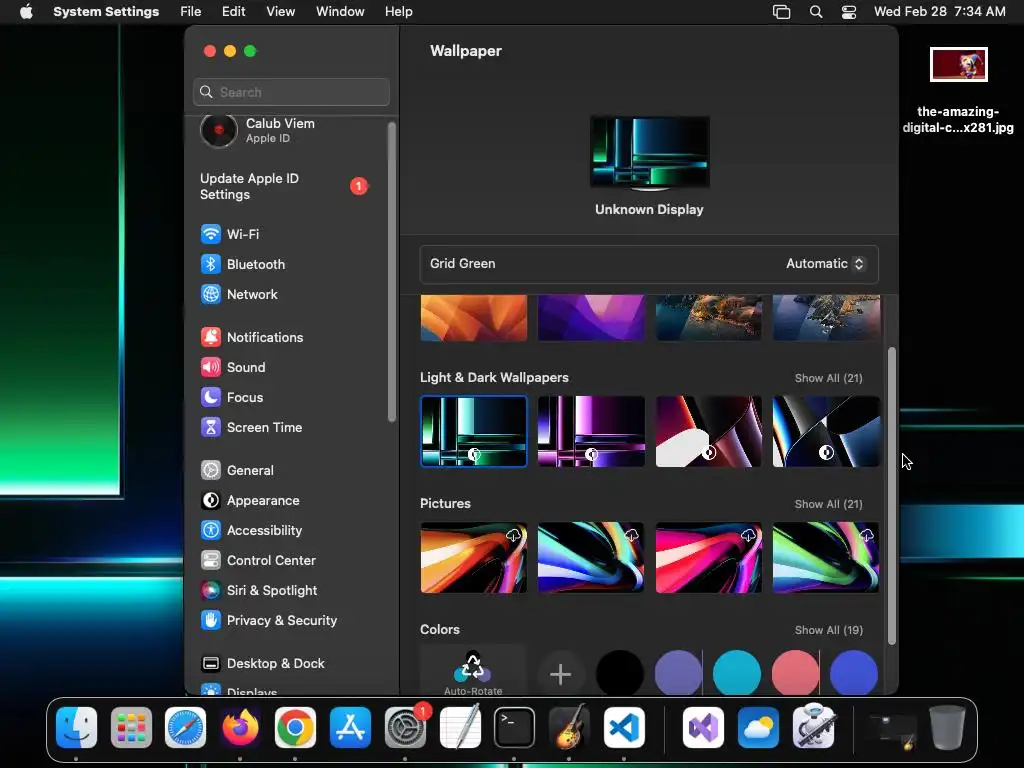Image resolution: width=1024 pixels, height=768 pixels.
Task: Select the teal color swatch
Action: click(737, 673)
